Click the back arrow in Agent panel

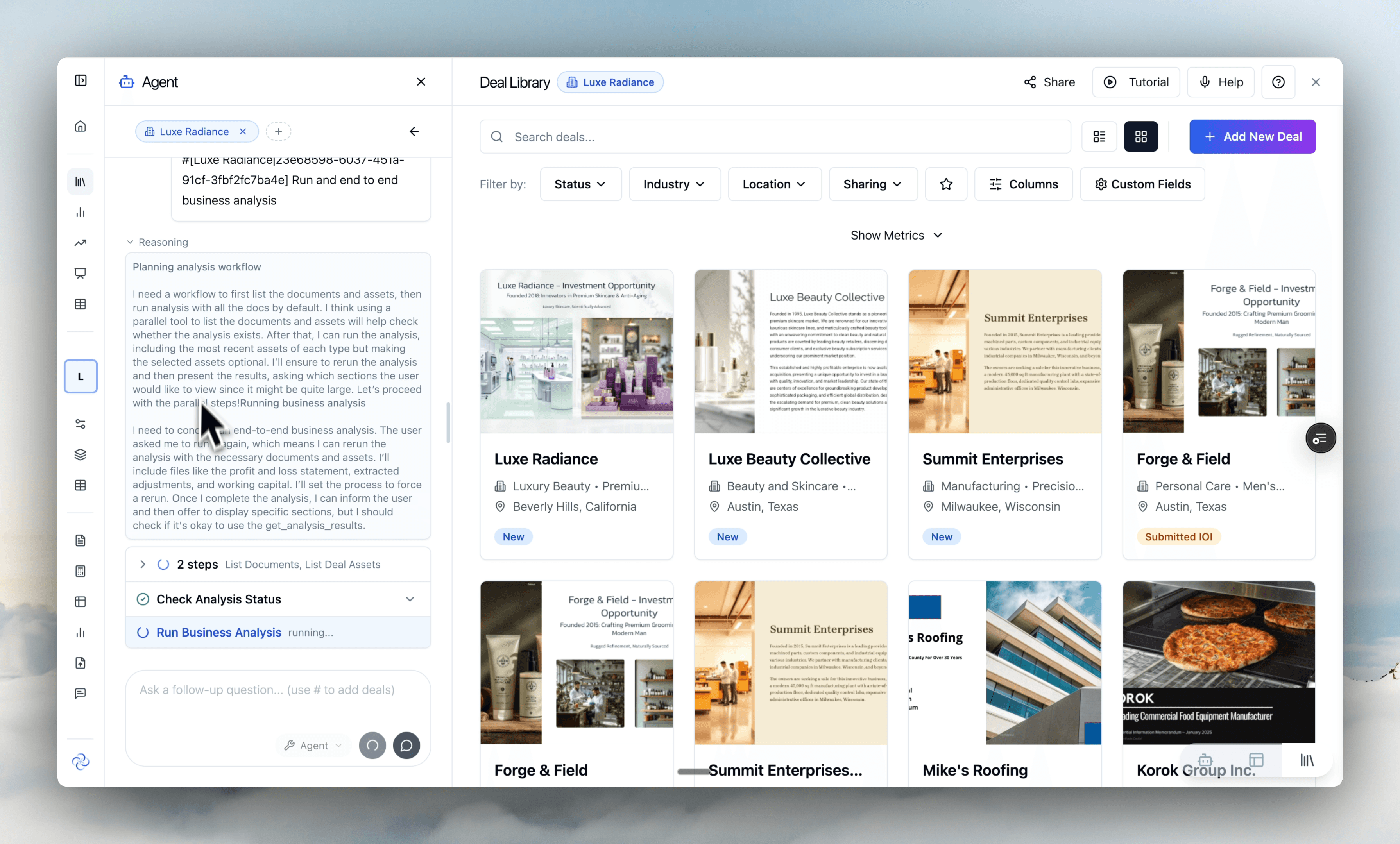[414, 131]
